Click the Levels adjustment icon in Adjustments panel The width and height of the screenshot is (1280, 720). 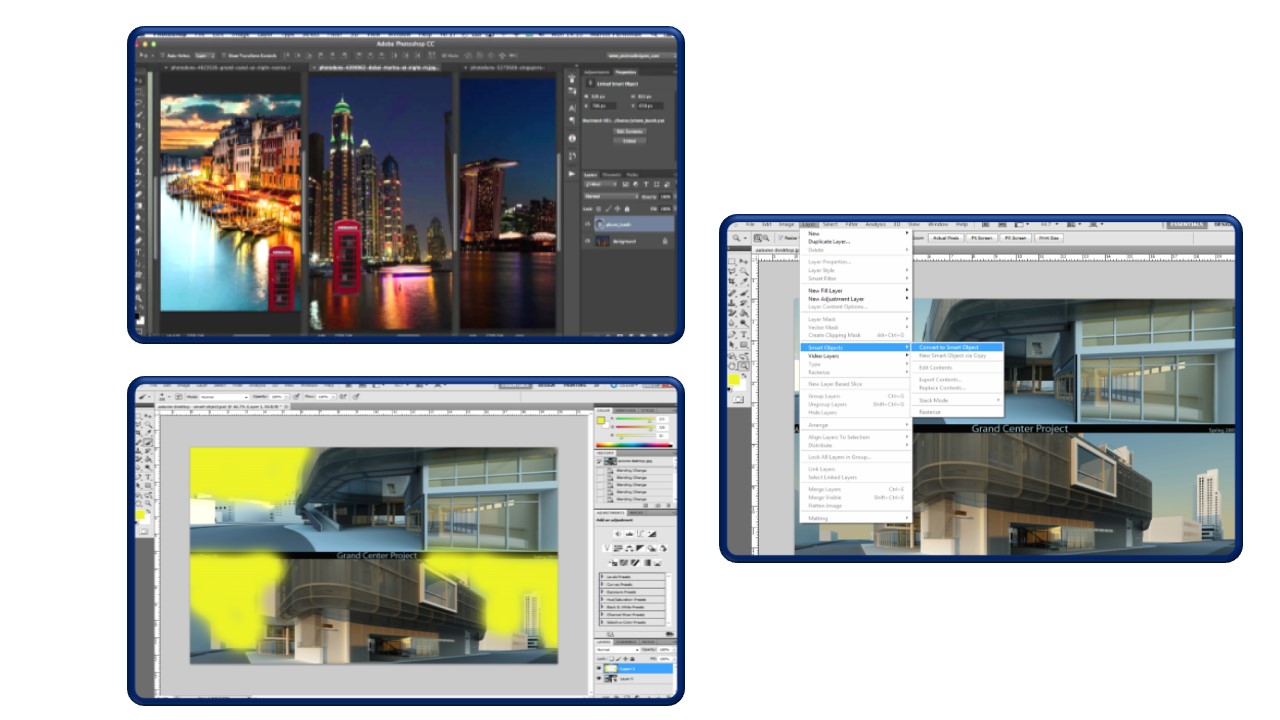(630, 534)
